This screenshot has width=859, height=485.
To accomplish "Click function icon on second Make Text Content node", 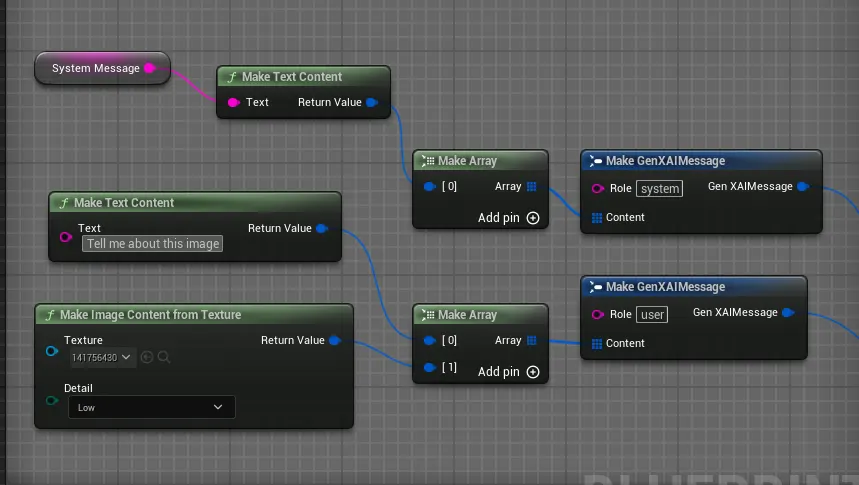I will tap(64, 203).
